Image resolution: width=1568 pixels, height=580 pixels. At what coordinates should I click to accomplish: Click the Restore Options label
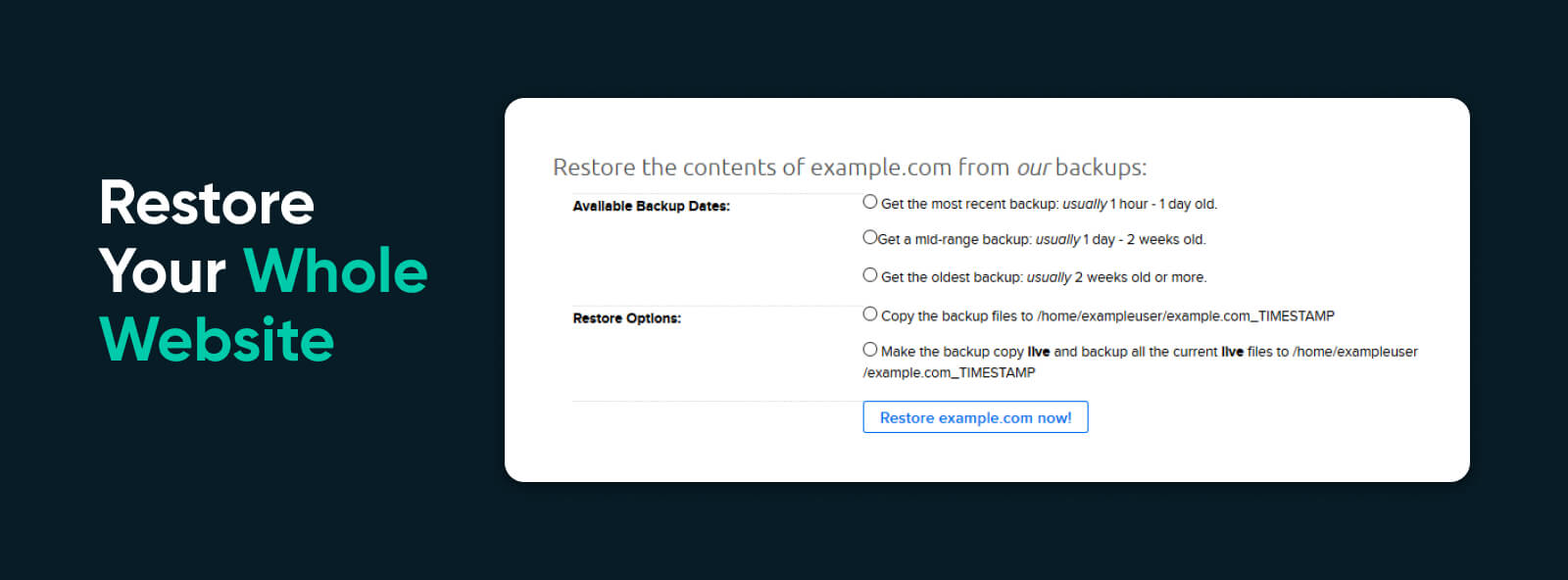click(626, 318)
